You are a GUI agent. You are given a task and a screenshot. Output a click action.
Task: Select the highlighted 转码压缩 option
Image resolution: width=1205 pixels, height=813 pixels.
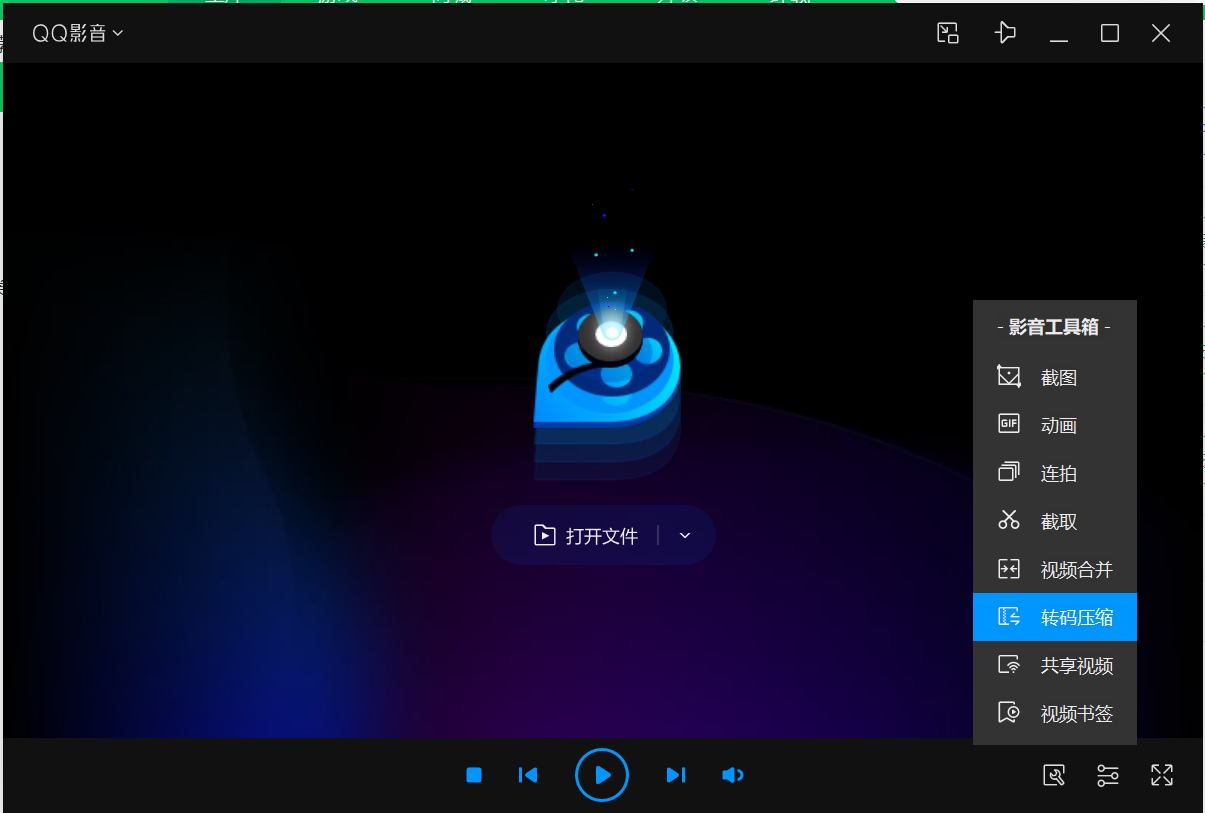(x=1054, y=618)
